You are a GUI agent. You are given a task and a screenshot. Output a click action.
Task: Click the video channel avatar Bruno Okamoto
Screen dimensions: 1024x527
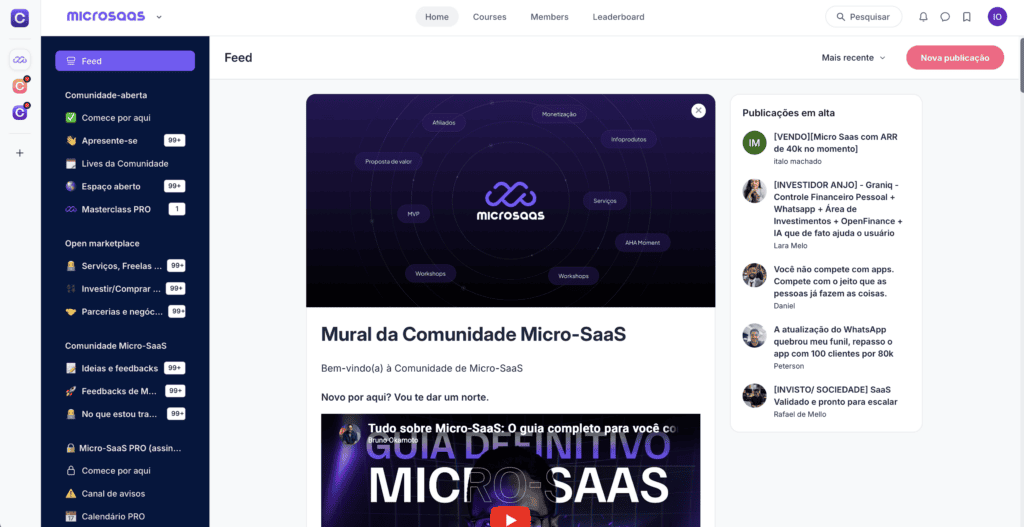click(351, 433)
